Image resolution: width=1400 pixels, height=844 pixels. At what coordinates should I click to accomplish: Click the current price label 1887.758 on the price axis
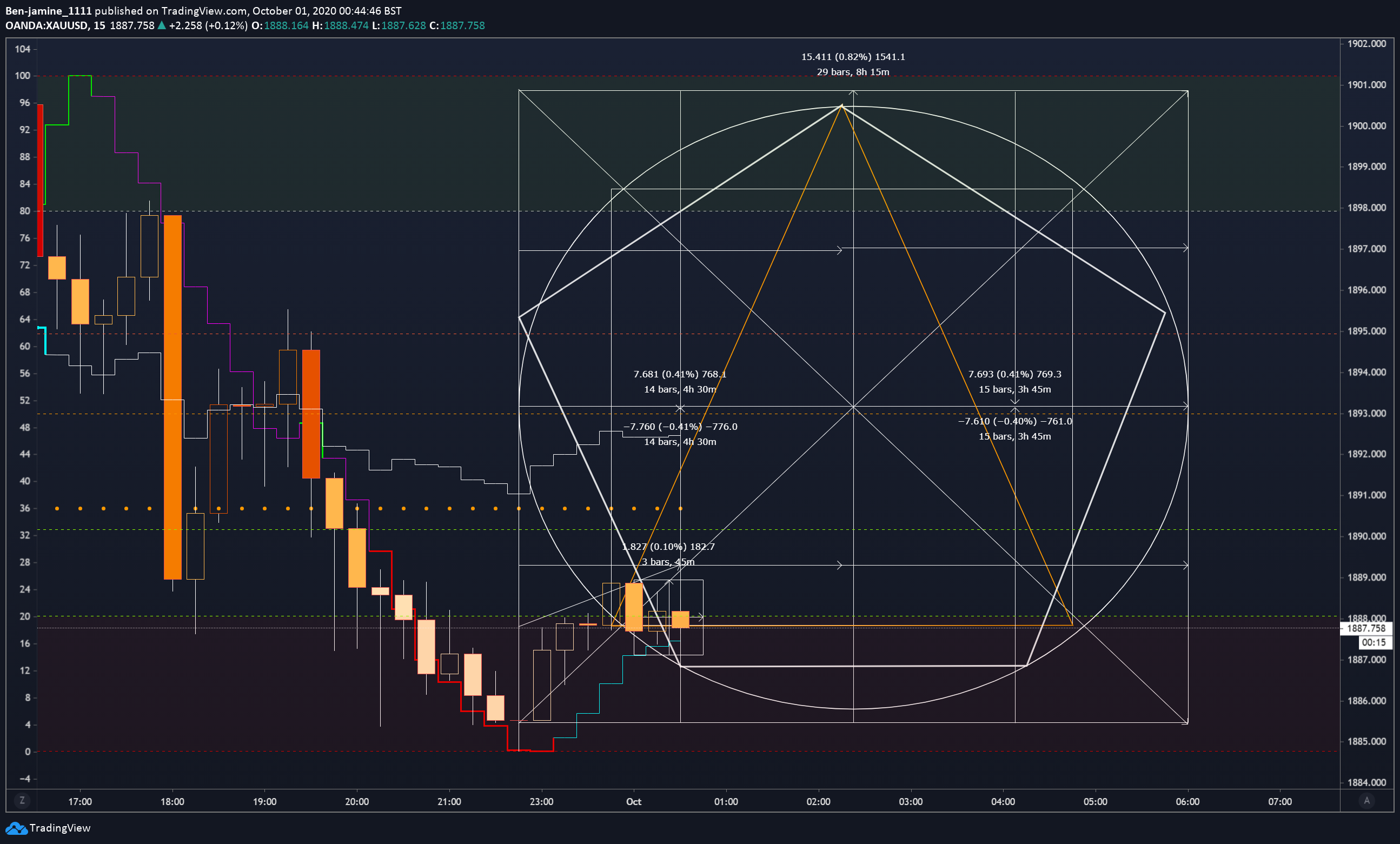pyautogui.click(x=1366, y=628)
